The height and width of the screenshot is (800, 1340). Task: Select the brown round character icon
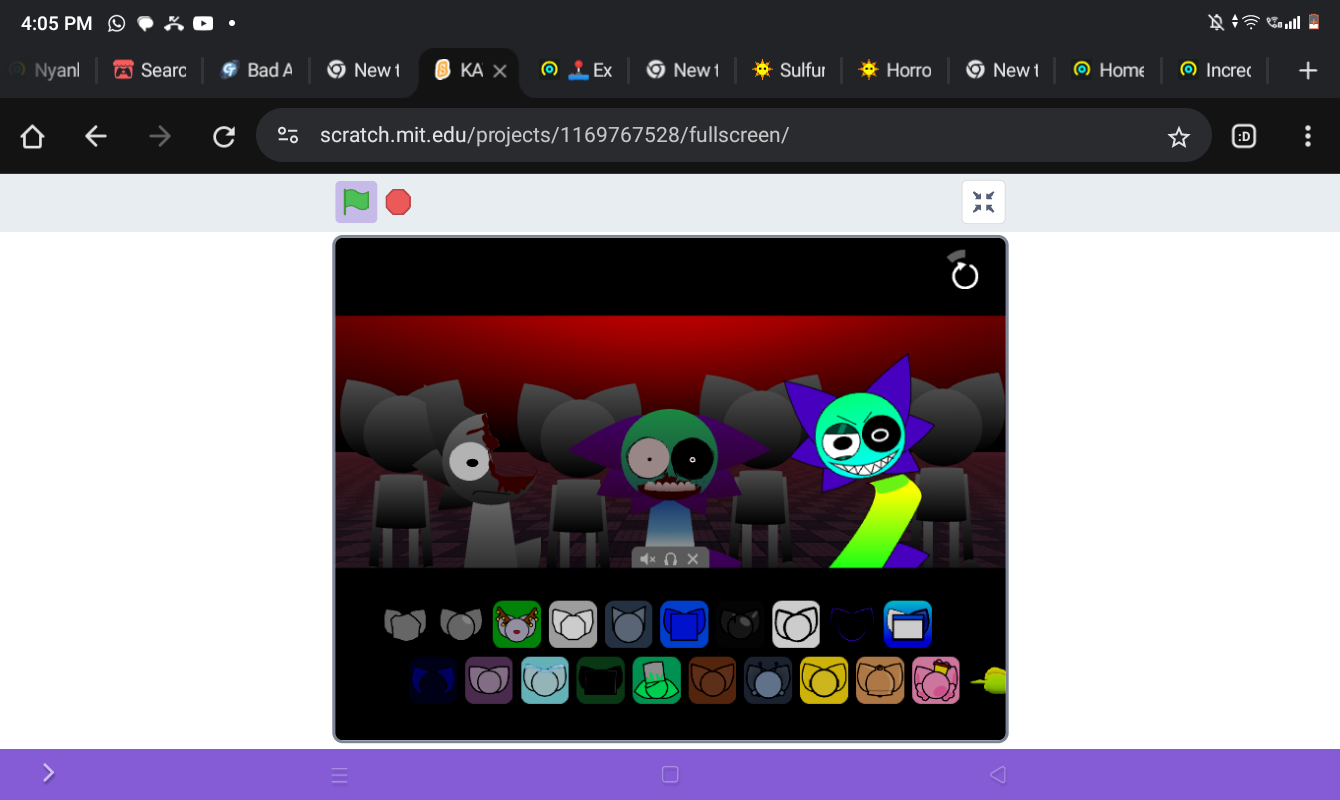(x=712, y=680)
